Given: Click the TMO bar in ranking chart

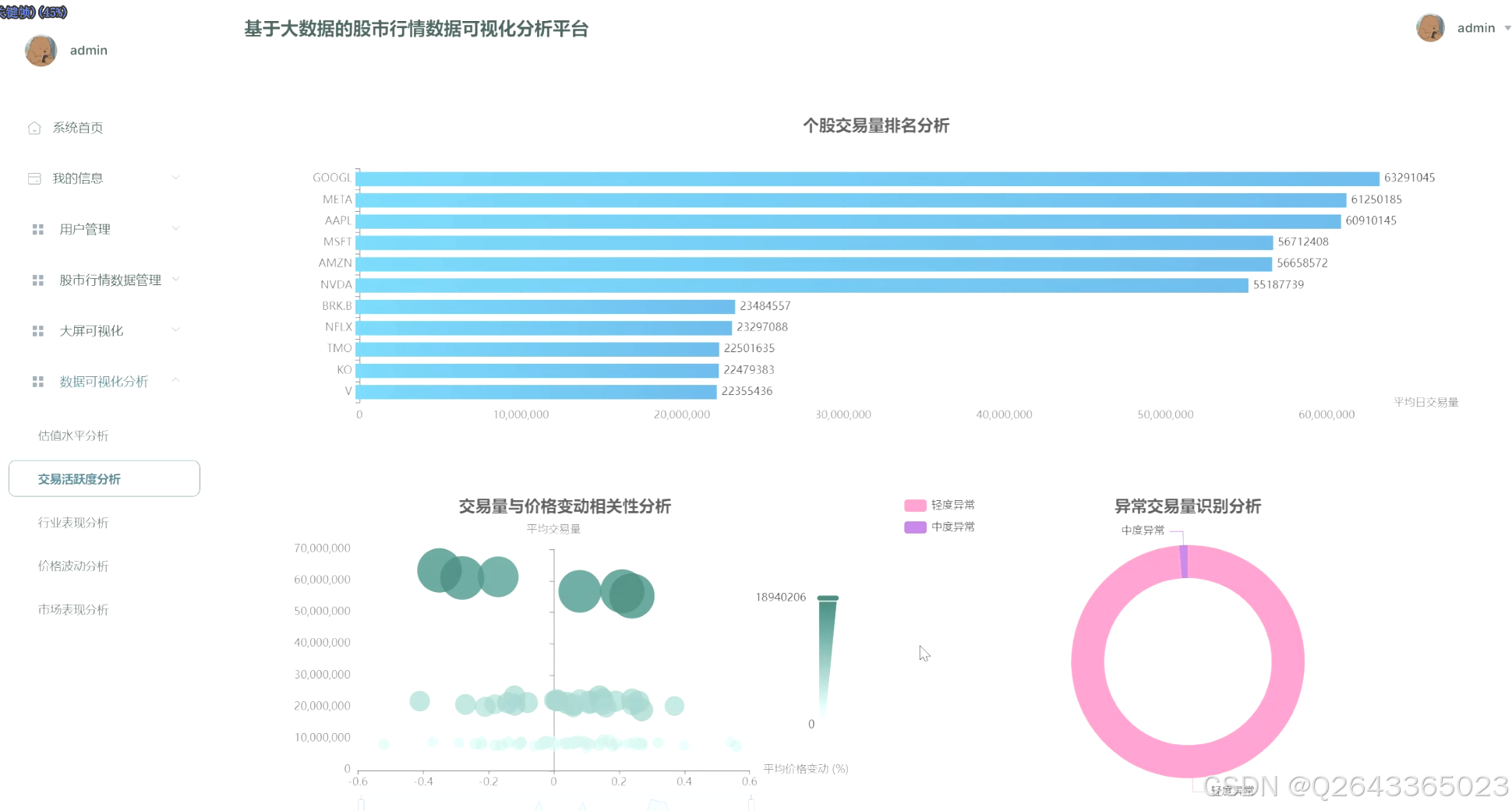Looking at the screenshot, I should (x=538, y=349).
